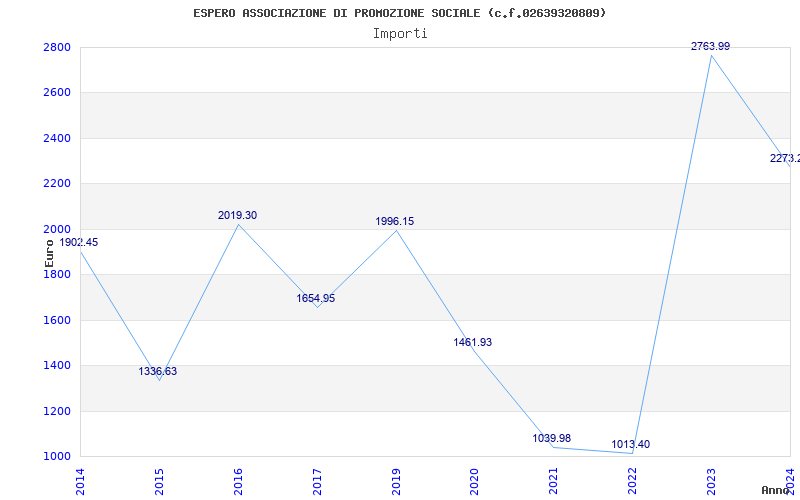Image resolution: width=800 pixels, height=500 pixels.
Task: Click the 1039.98 data label
Action: tap(552, 438)
